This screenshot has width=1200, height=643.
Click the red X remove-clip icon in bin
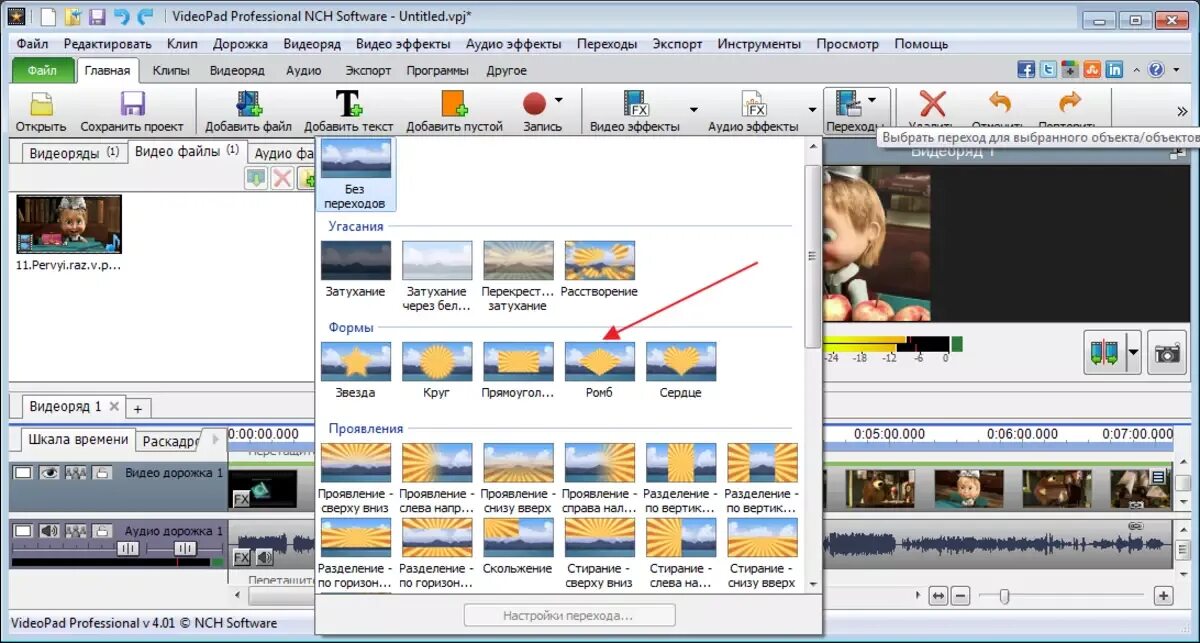tap(283, 178)
